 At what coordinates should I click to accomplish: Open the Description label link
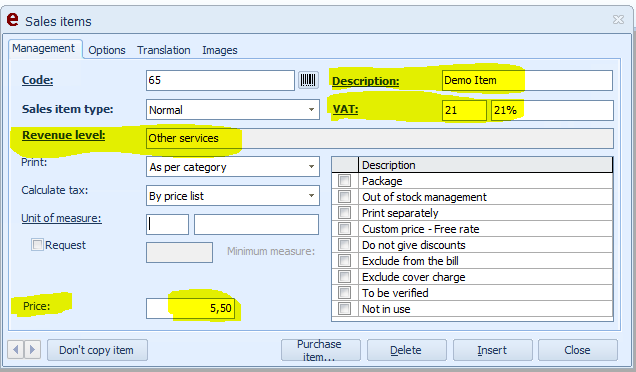(365, 81)
